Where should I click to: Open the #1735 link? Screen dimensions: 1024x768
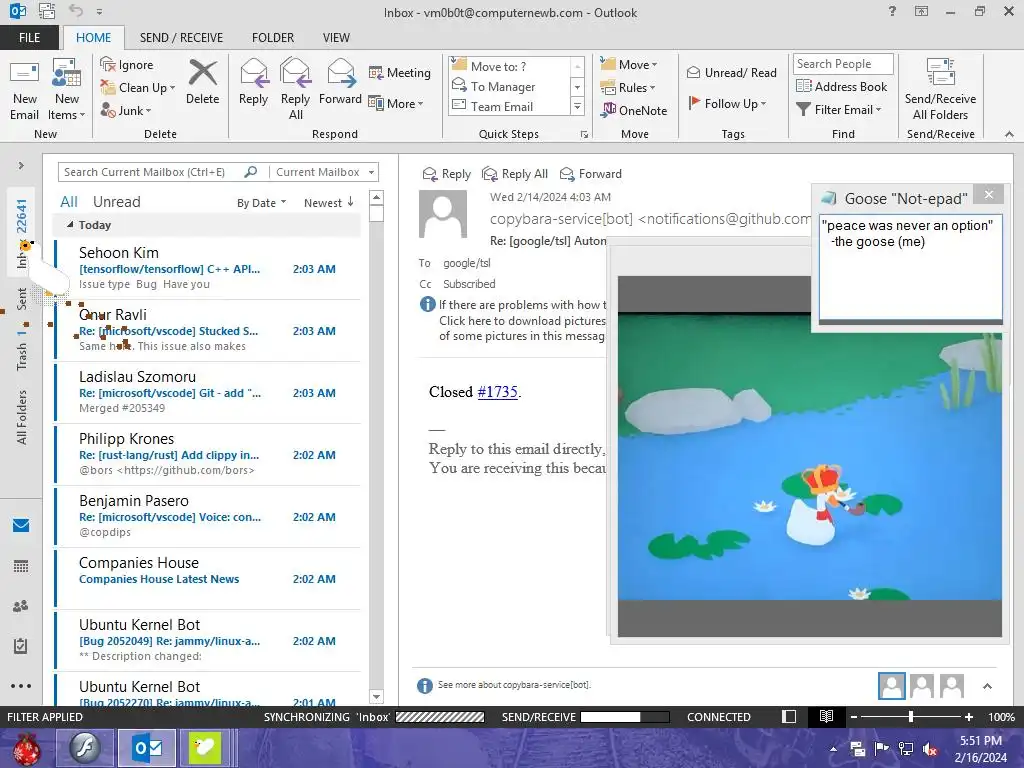(498, 392)
